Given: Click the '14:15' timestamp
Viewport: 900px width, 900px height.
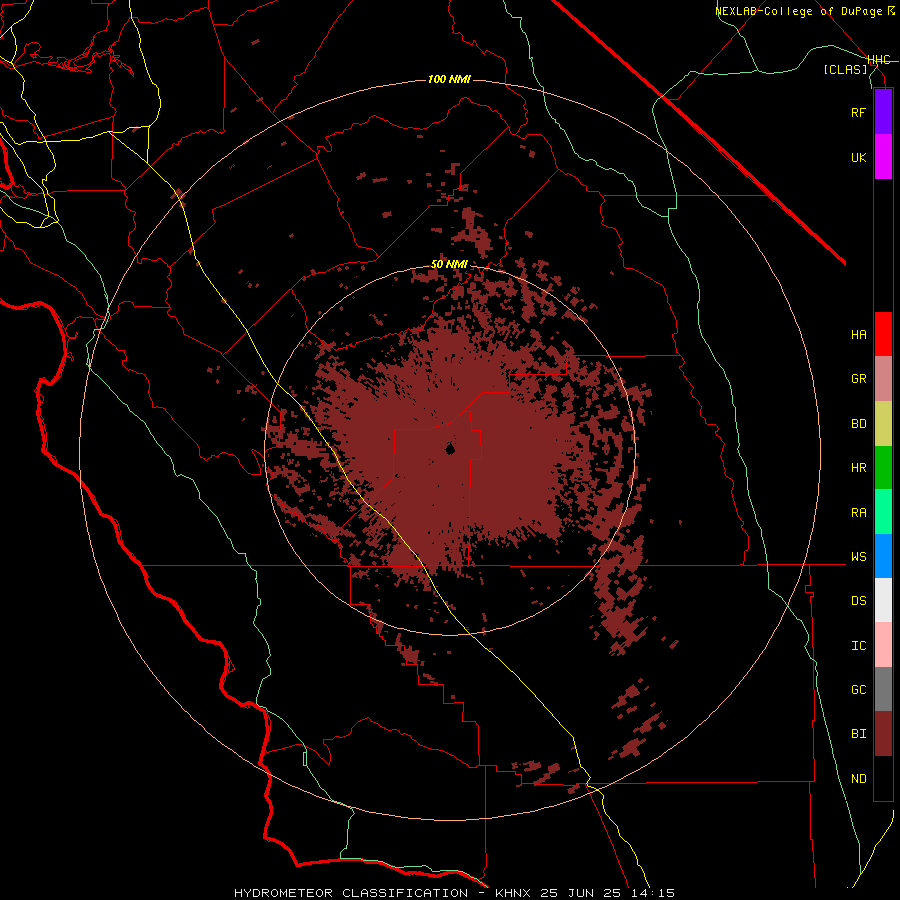Looking at the screenshot, I should point(651,893).
